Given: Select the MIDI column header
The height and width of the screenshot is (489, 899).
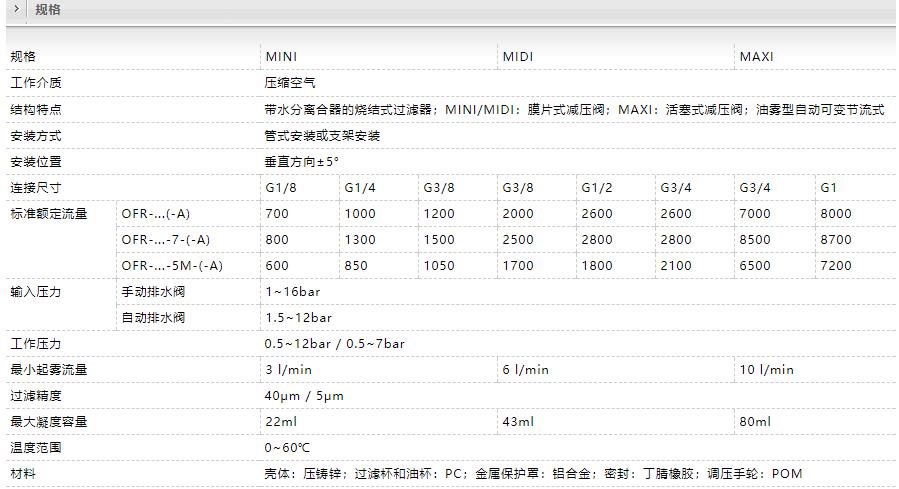Looking at the screenshot, I should 518,57.
